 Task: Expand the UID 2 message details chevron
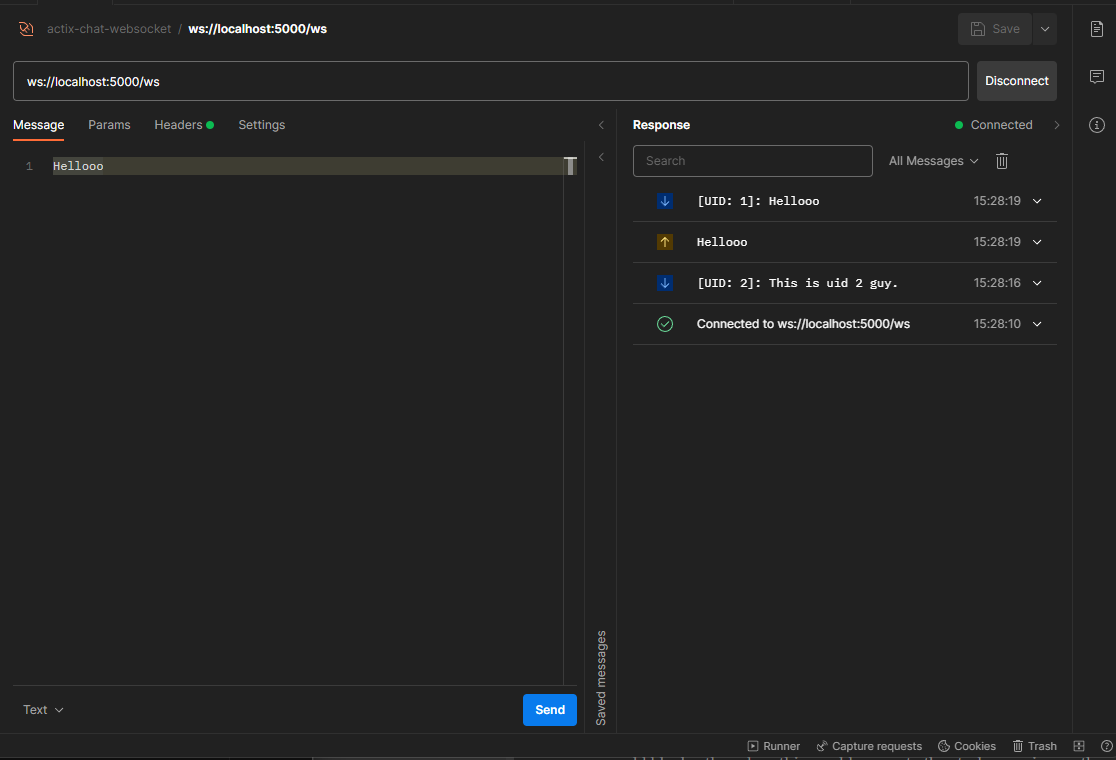click(x=1037, y=283)
